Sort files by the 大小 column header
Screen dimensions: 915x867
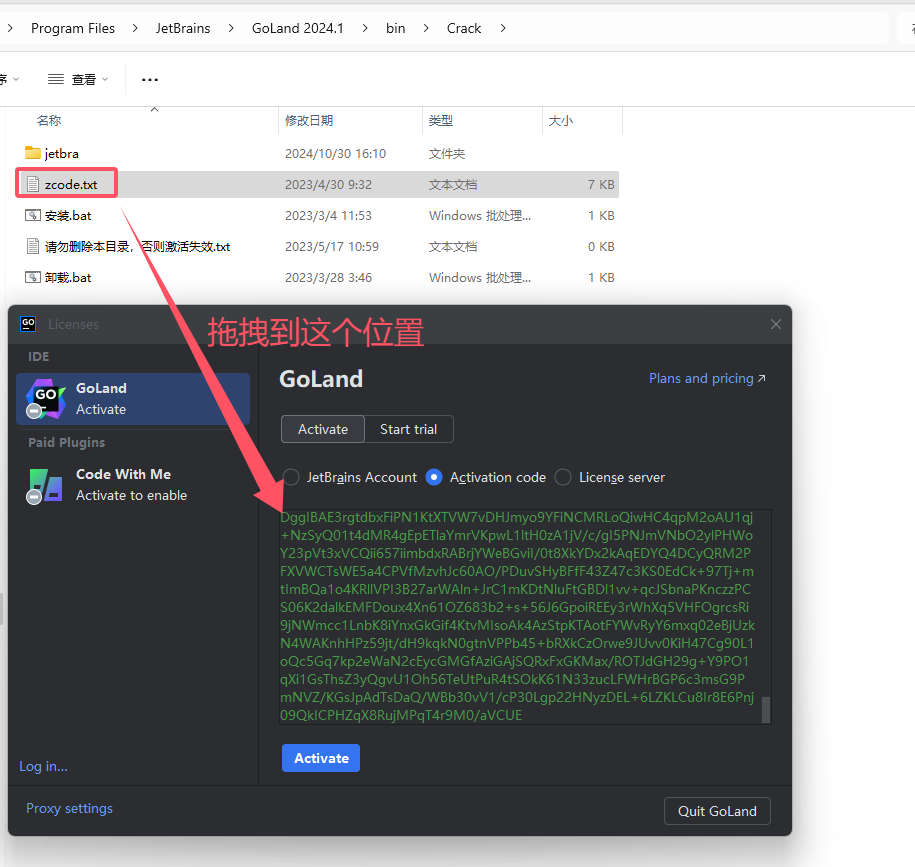tap(561, 121)
